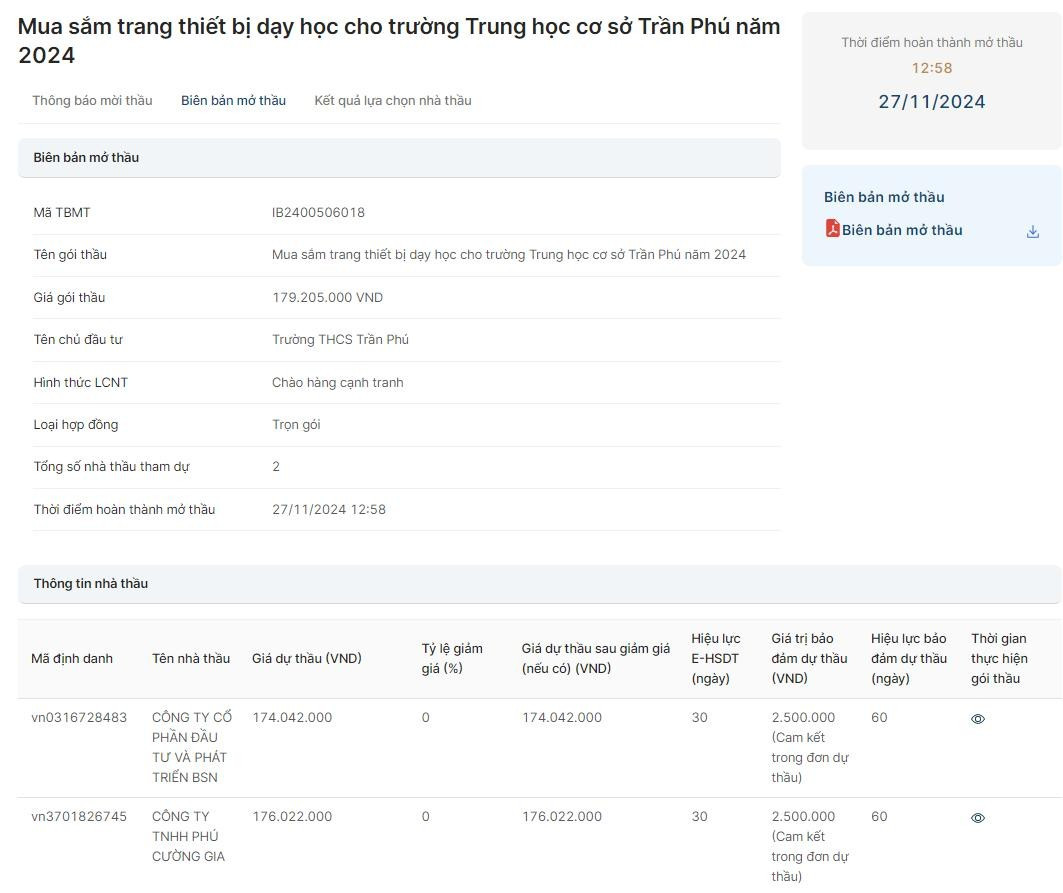Open the Thông báo mời thầu tab
This screenshot has height=893, width=1063.
92,101
